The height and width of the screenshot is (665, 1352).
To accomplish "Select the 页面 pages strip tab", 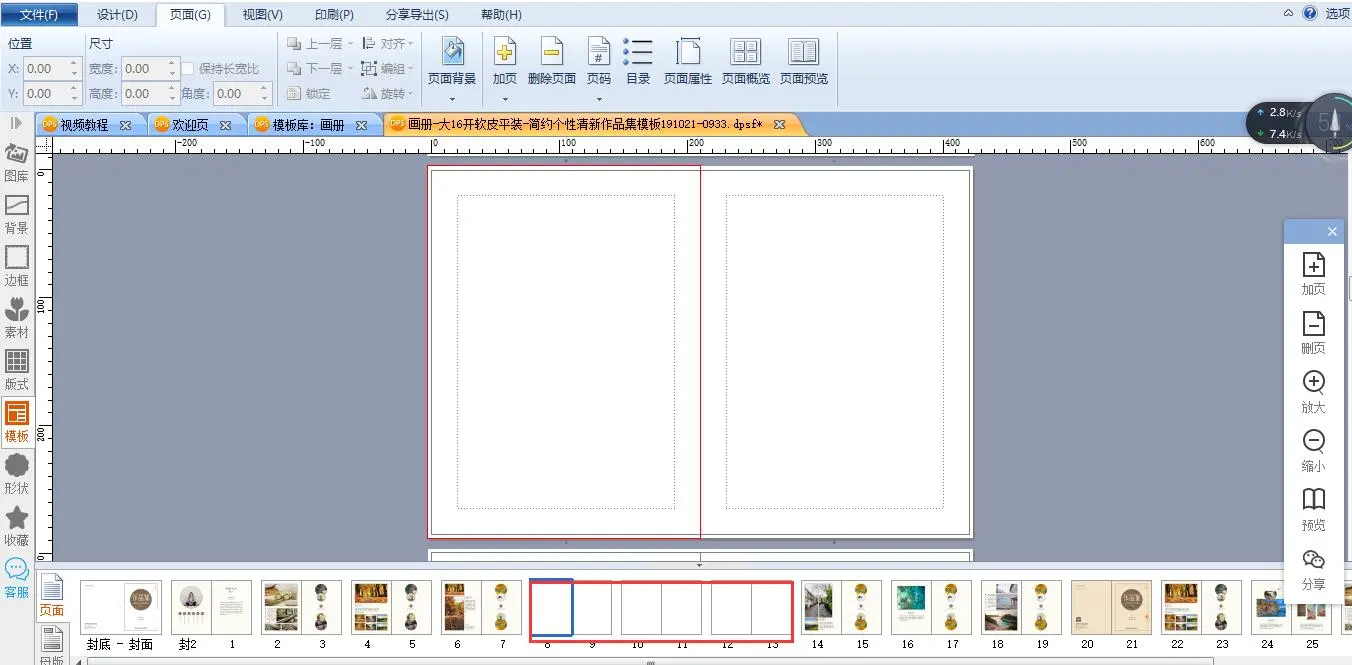I will click(x=51, y=595).
